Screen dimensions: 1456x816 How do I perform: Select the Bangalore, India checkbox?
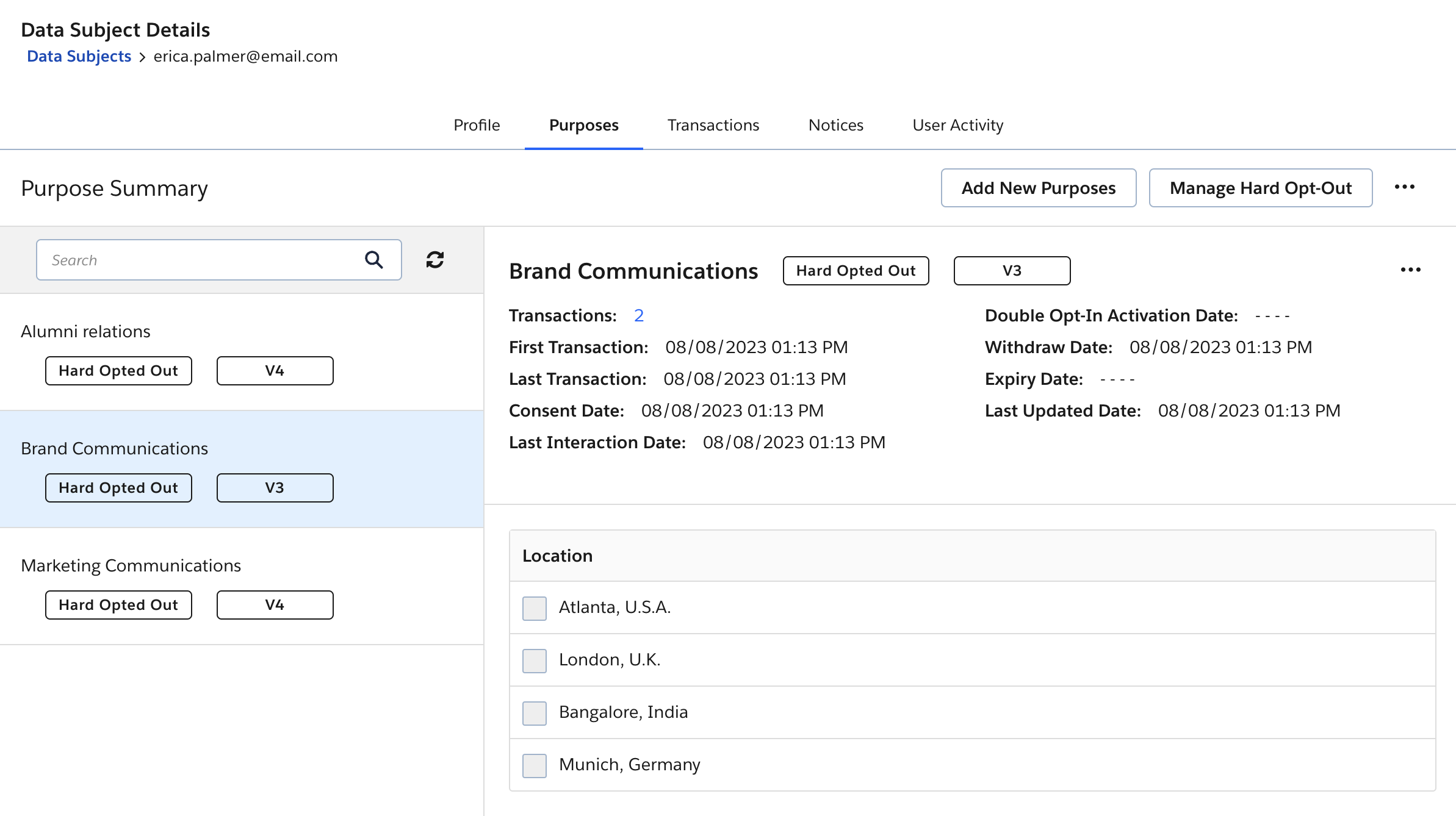[x=534, y=713]
